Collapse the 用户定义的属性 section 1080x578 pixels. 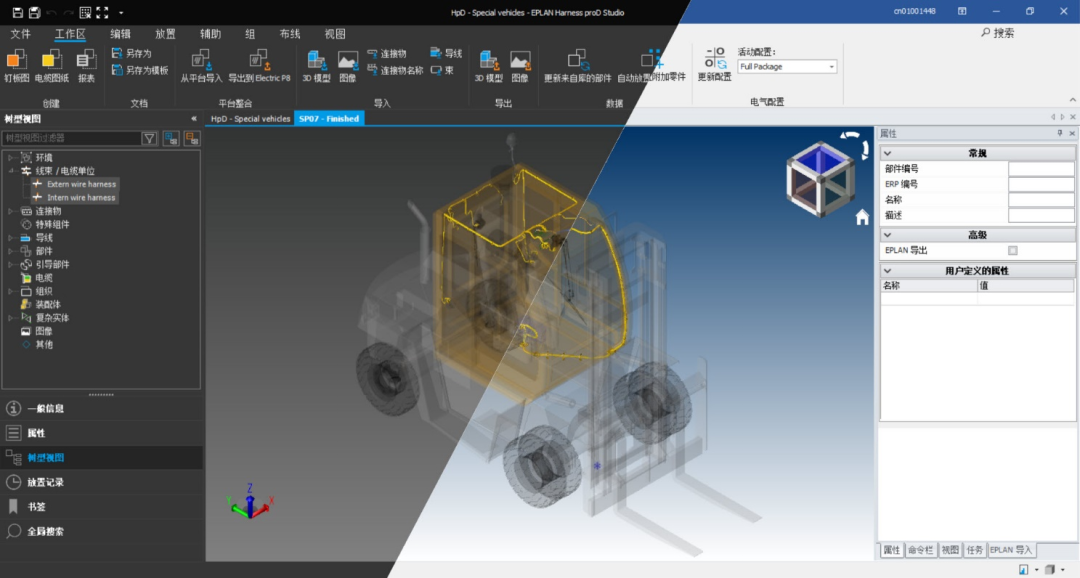pyautogui.click(x=887, y=271)
